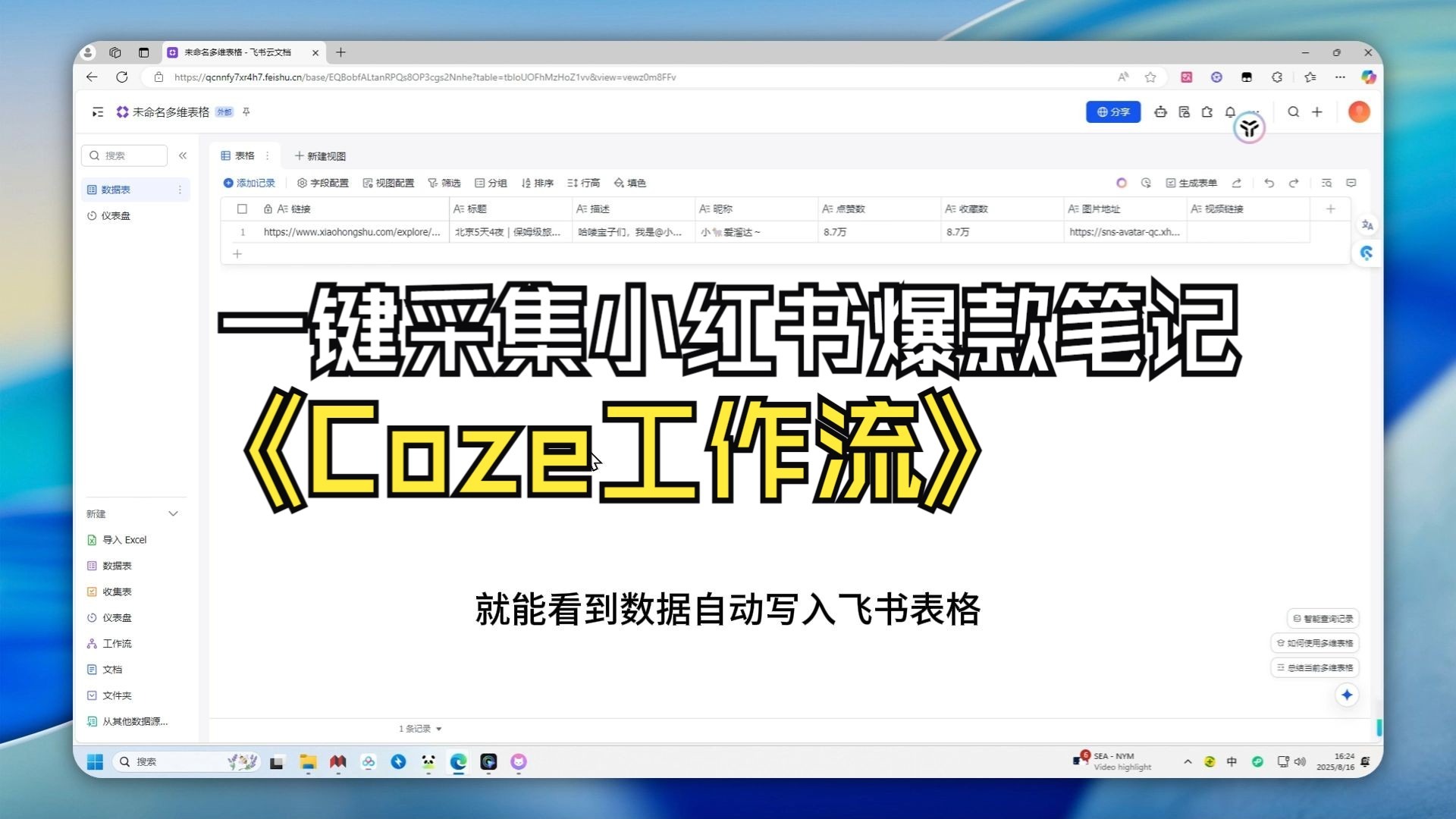Viewport: 1456px width, 819px height.
Task: Open File Explorer from the taskbar
Action: pyautogui.click(x=307, y=761)
